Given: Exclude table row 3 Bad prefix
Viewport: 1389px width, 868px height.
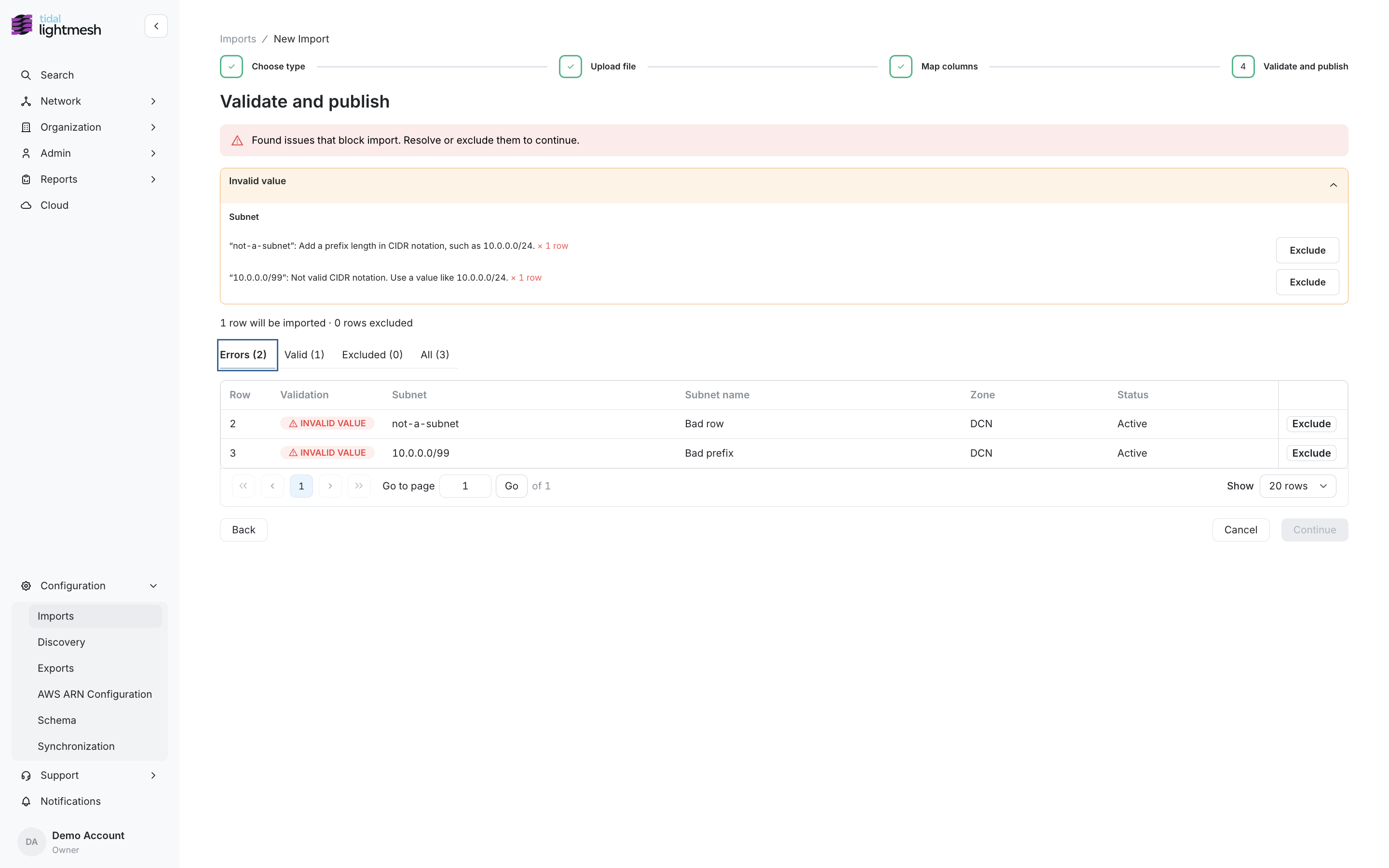Looking at the screenshot, I should coord(1311,453).
